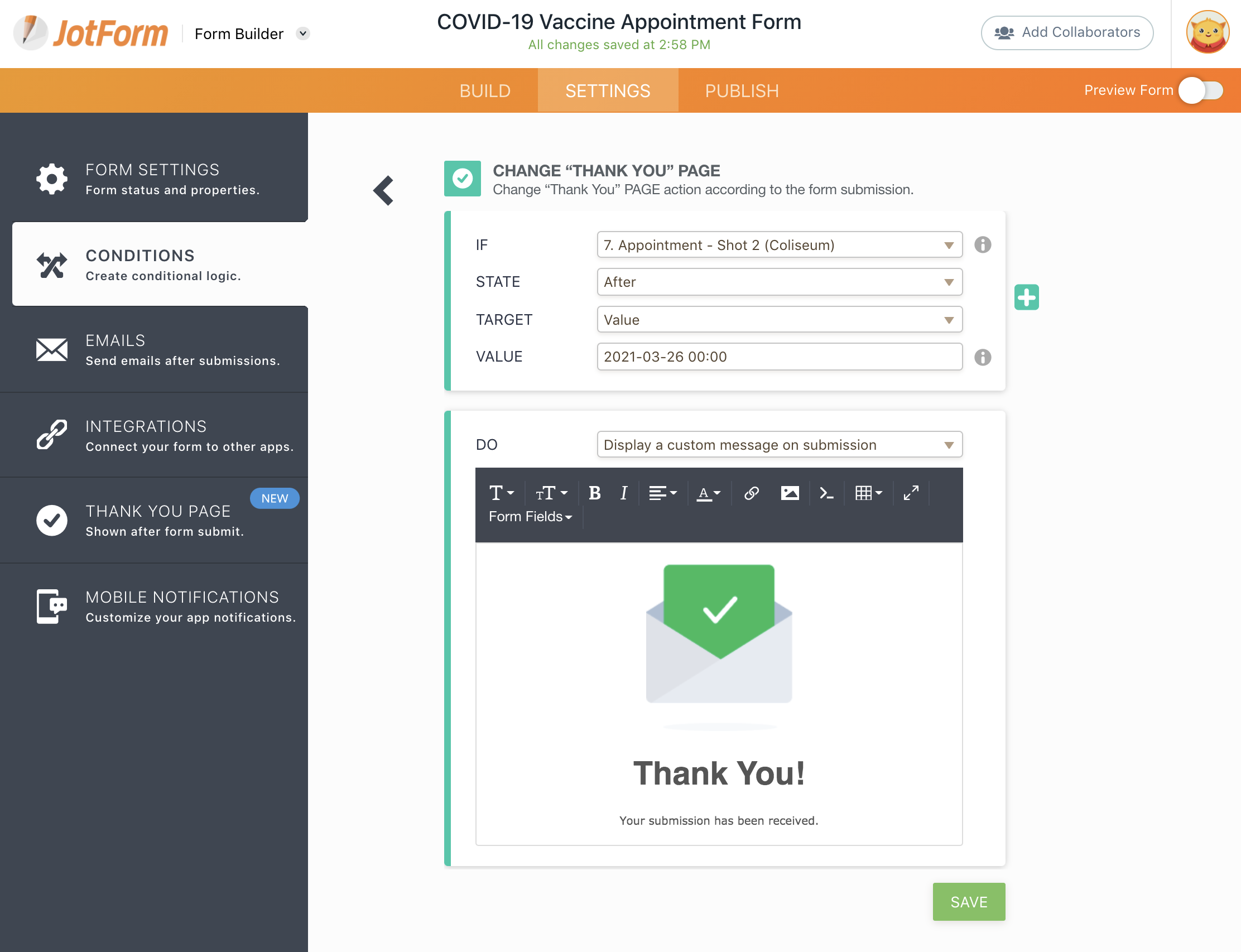Open the IF field dropdown

779,245
